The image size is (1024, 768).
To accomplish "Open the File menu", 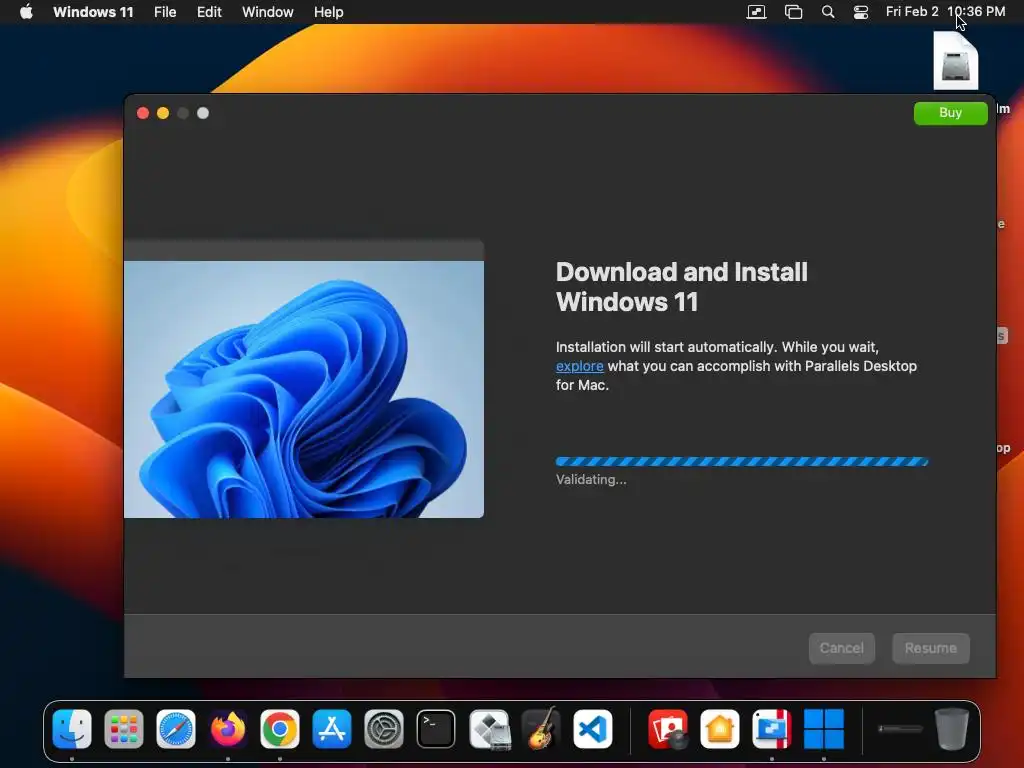I will coord(165,12).
